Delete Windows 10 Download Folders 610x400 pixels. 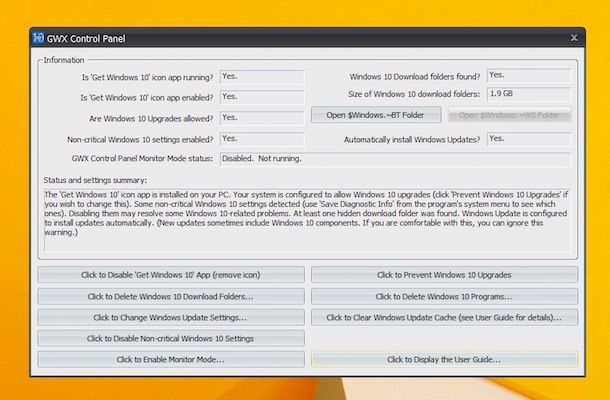[171, 296]
